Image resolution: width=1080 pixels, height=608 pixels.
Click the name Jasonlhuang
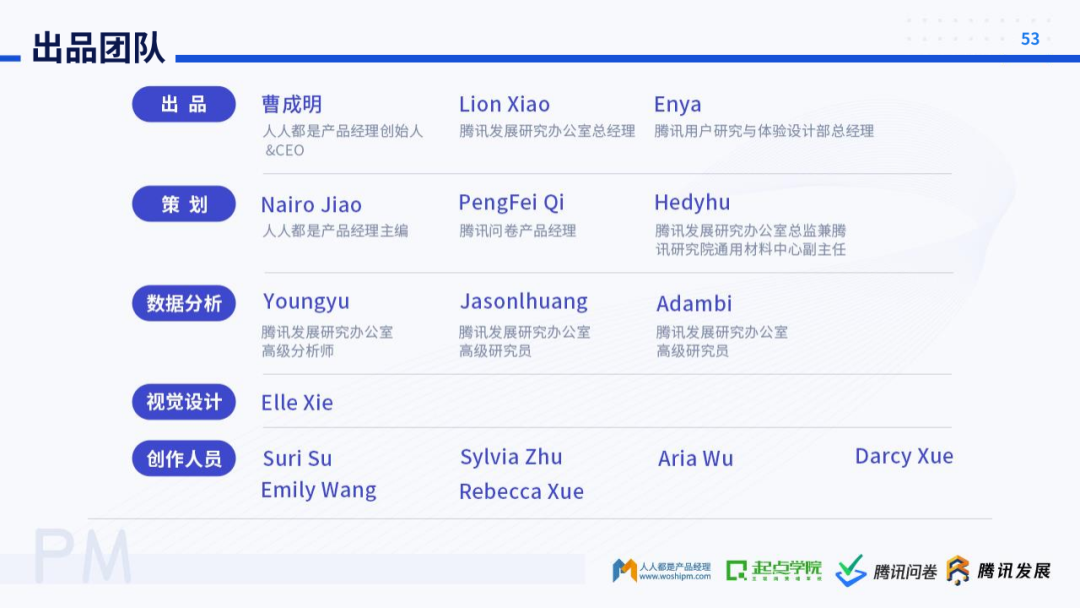click(x=523, y=302)
